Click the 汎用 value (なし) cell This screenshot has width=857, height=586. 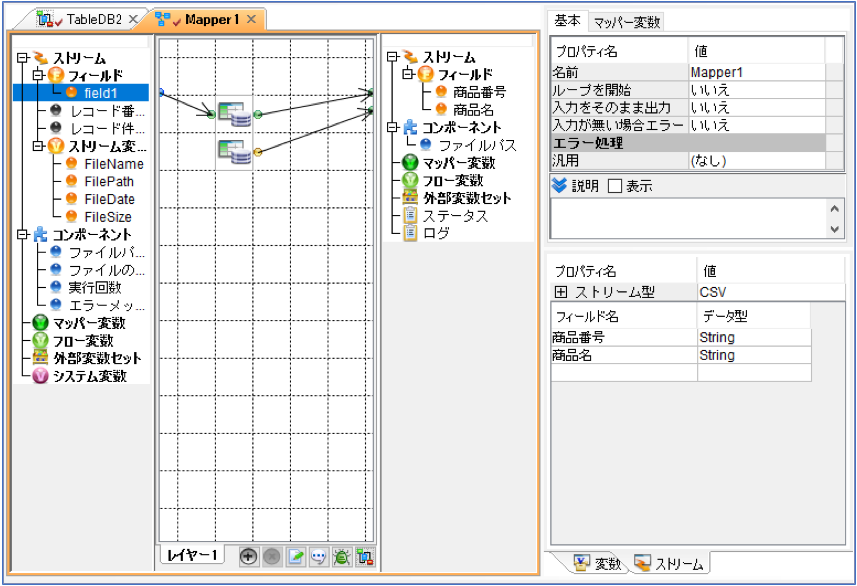pos(757,161)
